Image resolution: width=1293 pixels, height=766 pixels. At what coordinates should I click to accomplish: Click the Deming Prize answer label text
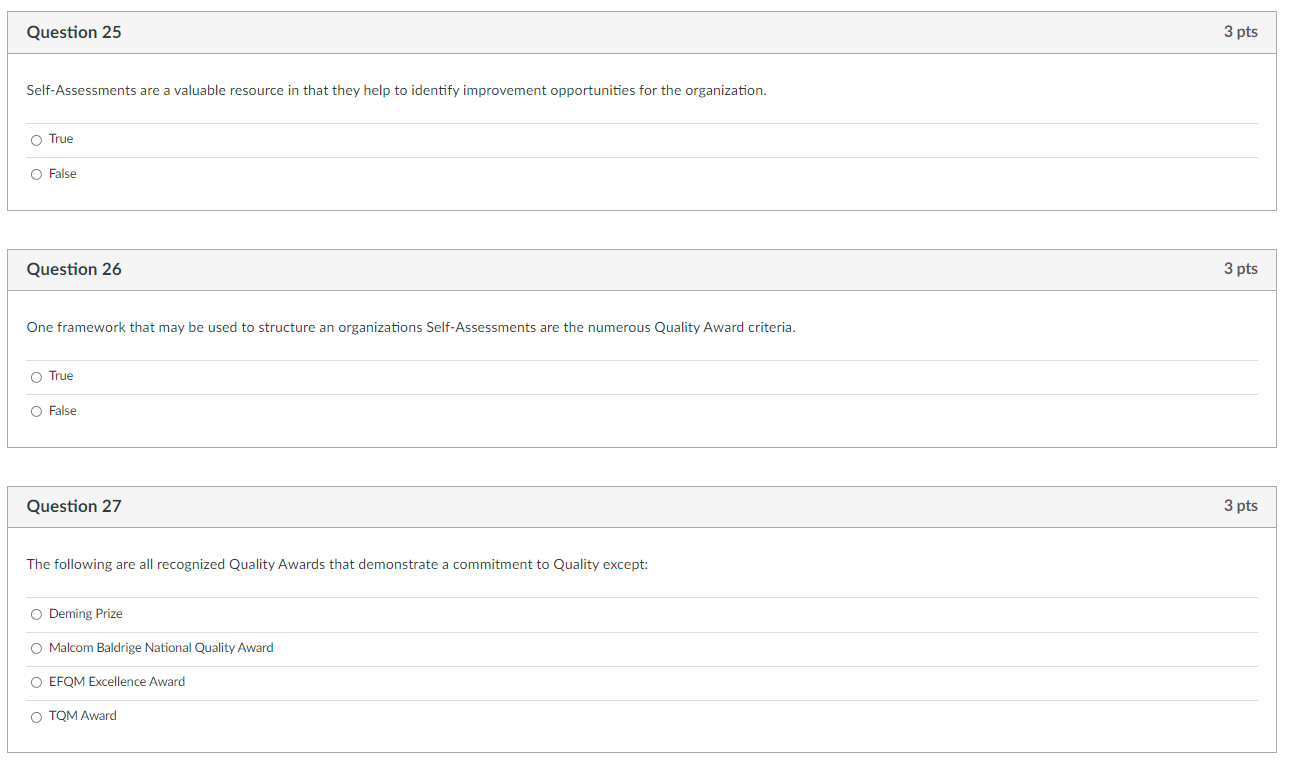(x=85, y=613)
